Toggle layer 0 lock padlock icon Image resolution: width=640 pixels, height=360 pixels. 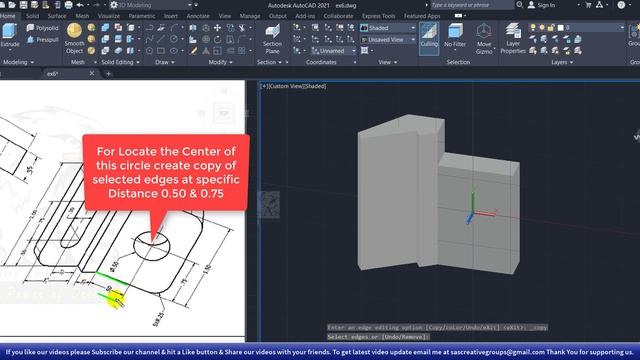551,27
